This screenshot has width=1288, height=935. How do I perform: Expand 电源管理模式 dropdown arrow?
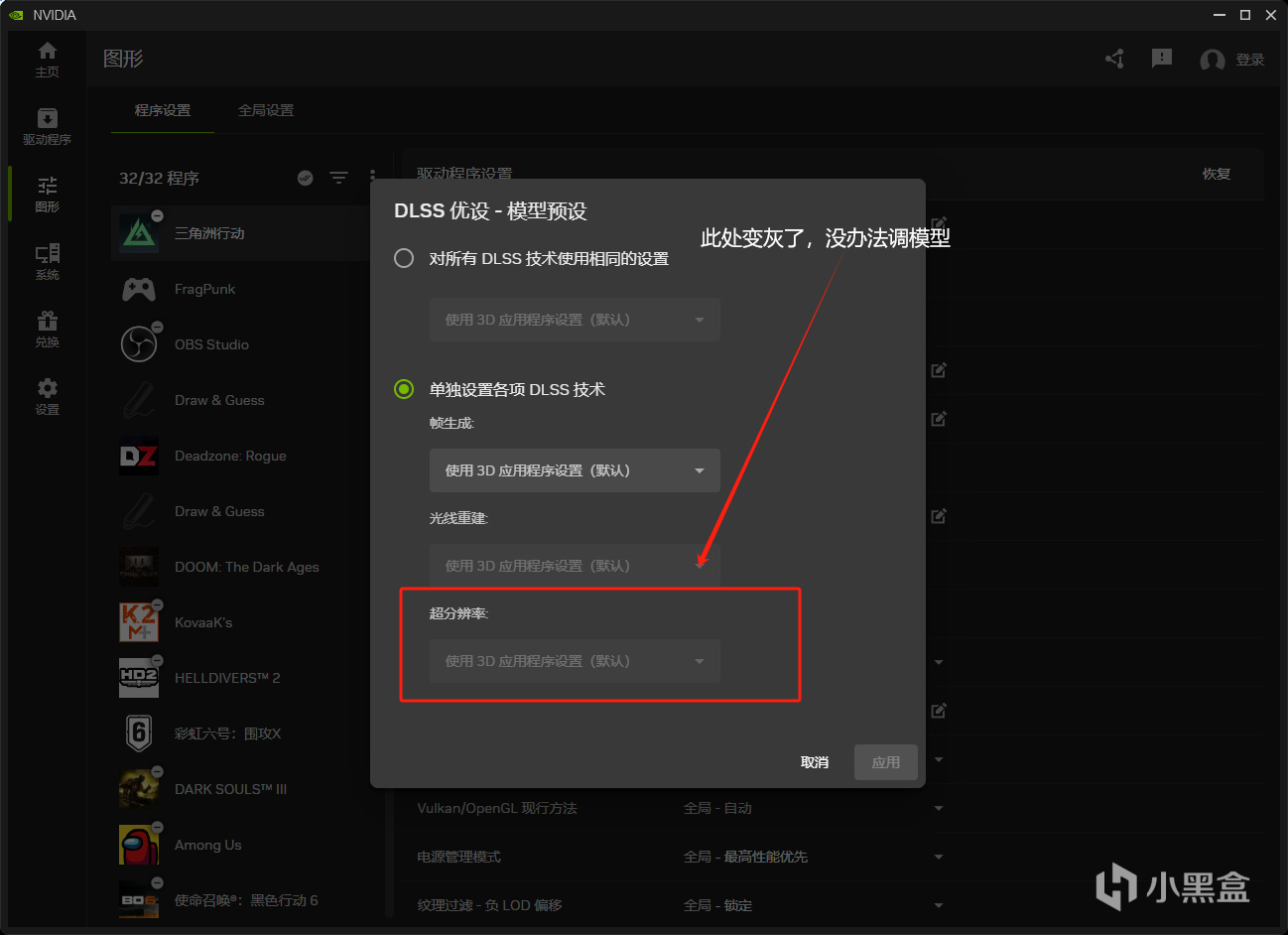(939, 857)
